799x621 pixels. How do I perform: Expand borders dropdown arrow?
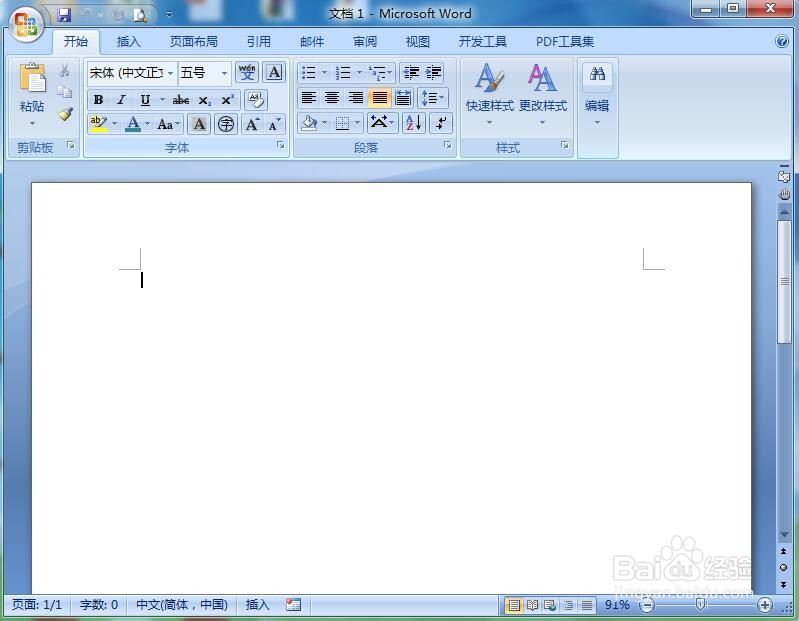point(358,123)
